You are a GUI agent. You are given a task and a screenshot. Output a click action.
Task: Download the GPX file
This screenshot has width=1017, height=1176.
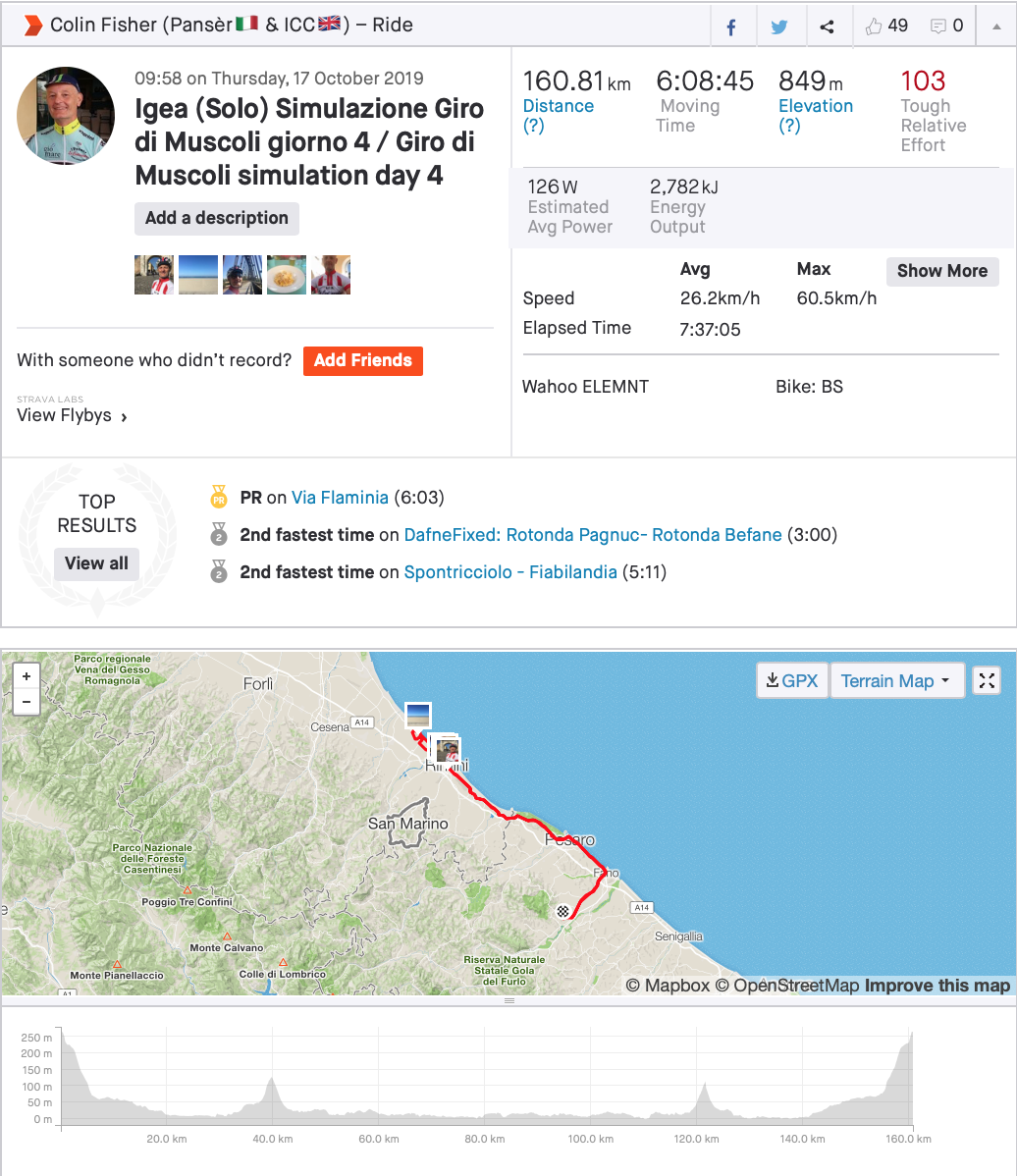point(792,680)
